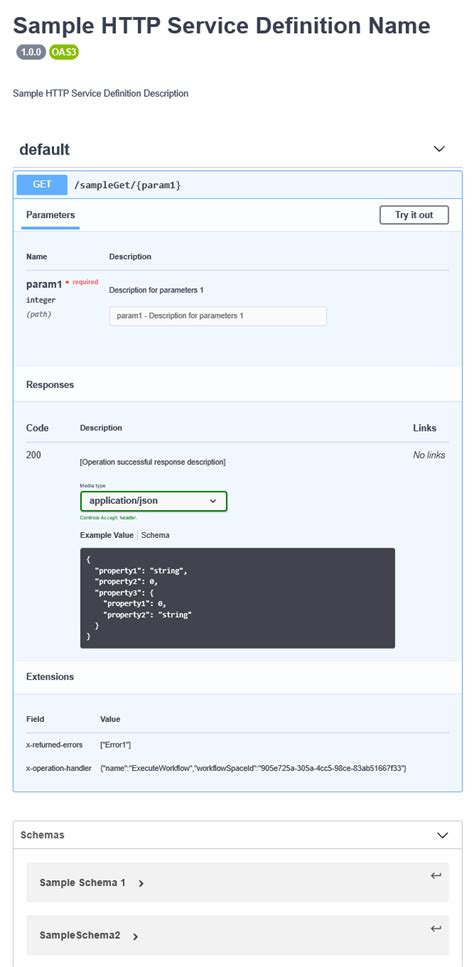Click the Extensions section header
The width and height of the screenshot is (474, 967).
[x=50, y=677]
